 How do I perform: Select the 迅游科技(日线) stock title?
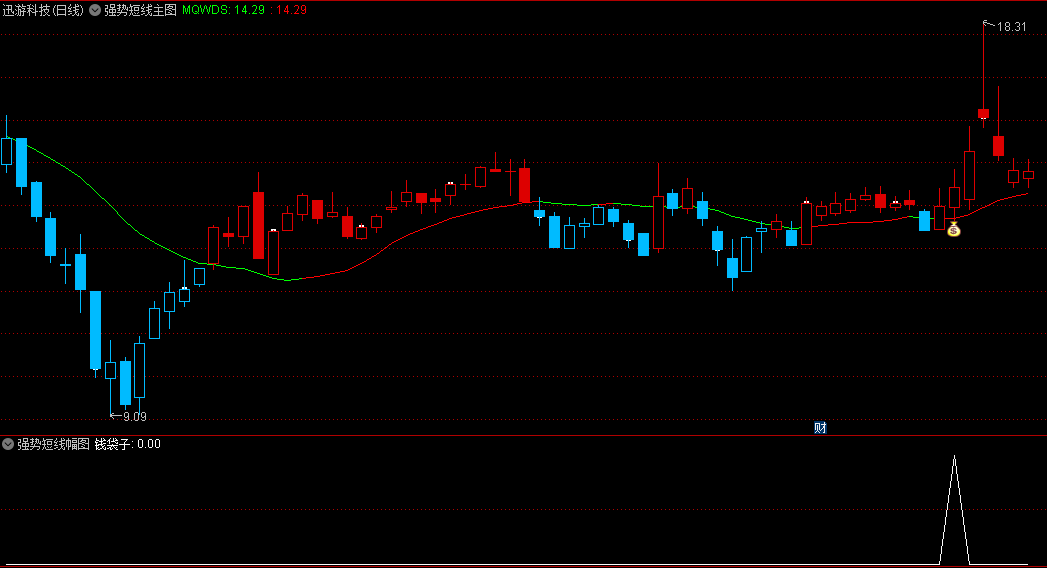(x=43, y=10)
